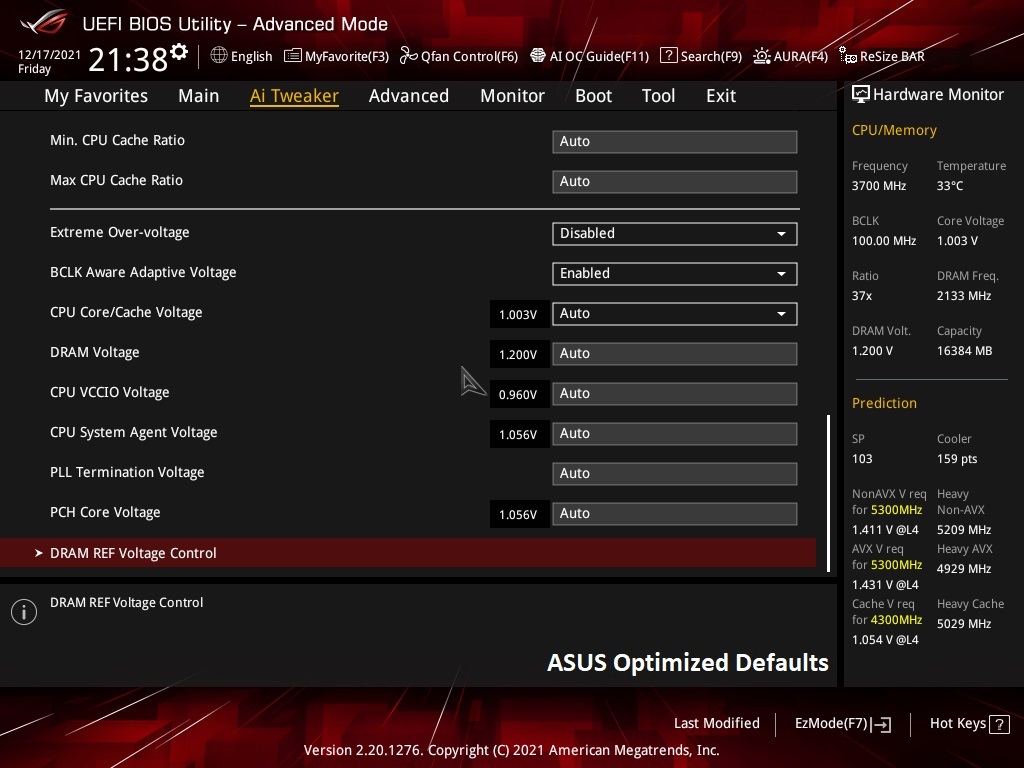Click the SP 103 value
The height and width of the screenshot is (768, 1024).
tap(862, 458)
